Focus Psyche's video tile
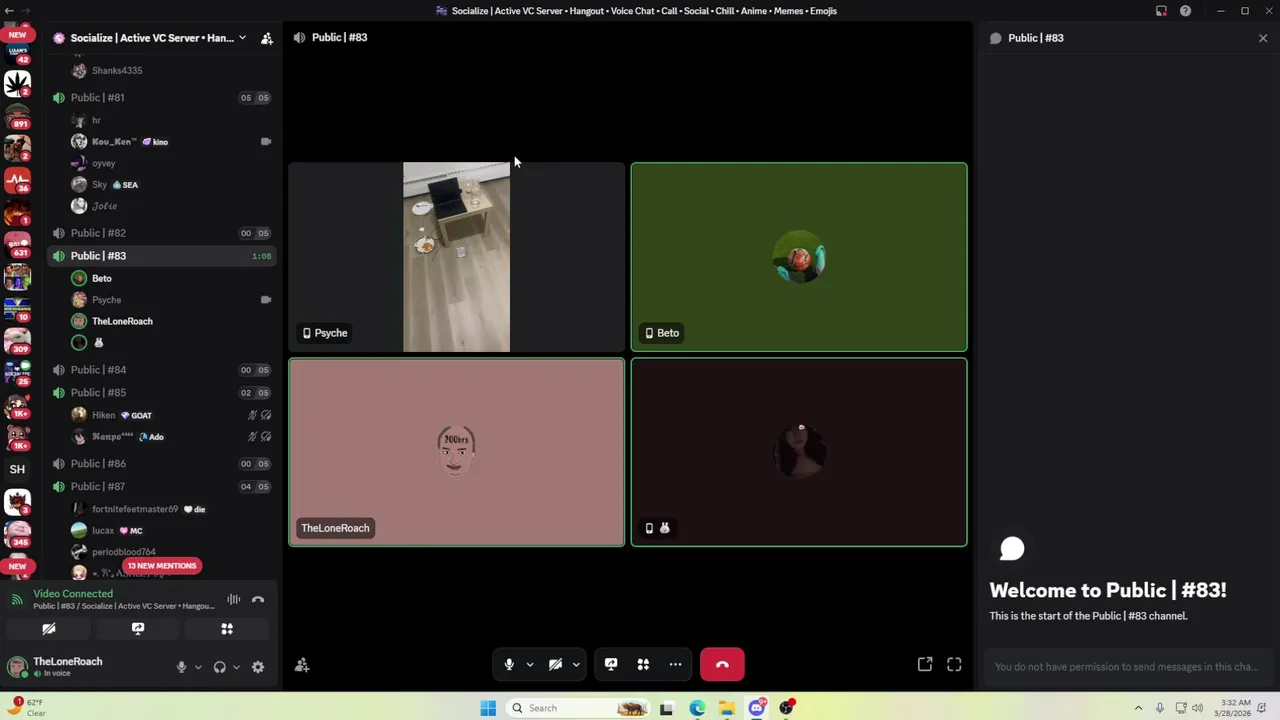Screen dimensions: 1280x720 pos(456,257)
